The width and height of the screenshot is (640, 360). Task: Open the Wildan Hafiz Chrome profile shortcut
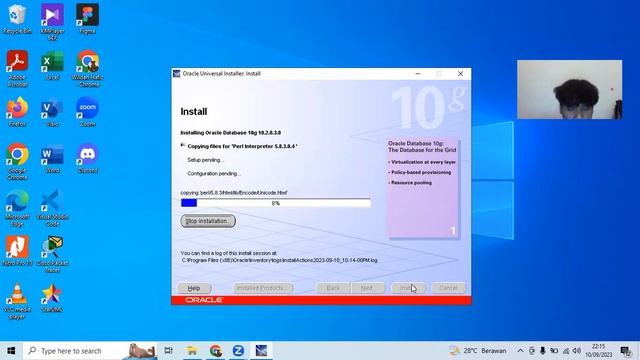point(88,69)
